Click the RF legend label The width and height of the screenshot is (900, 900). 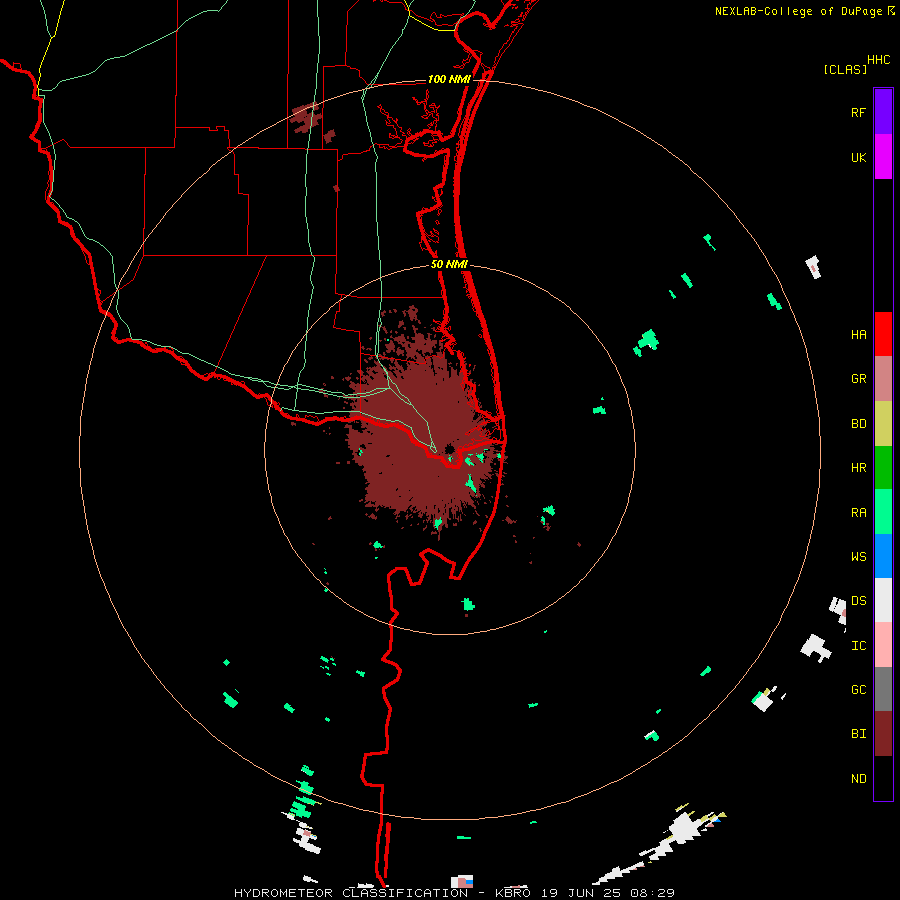coord(858,112)
